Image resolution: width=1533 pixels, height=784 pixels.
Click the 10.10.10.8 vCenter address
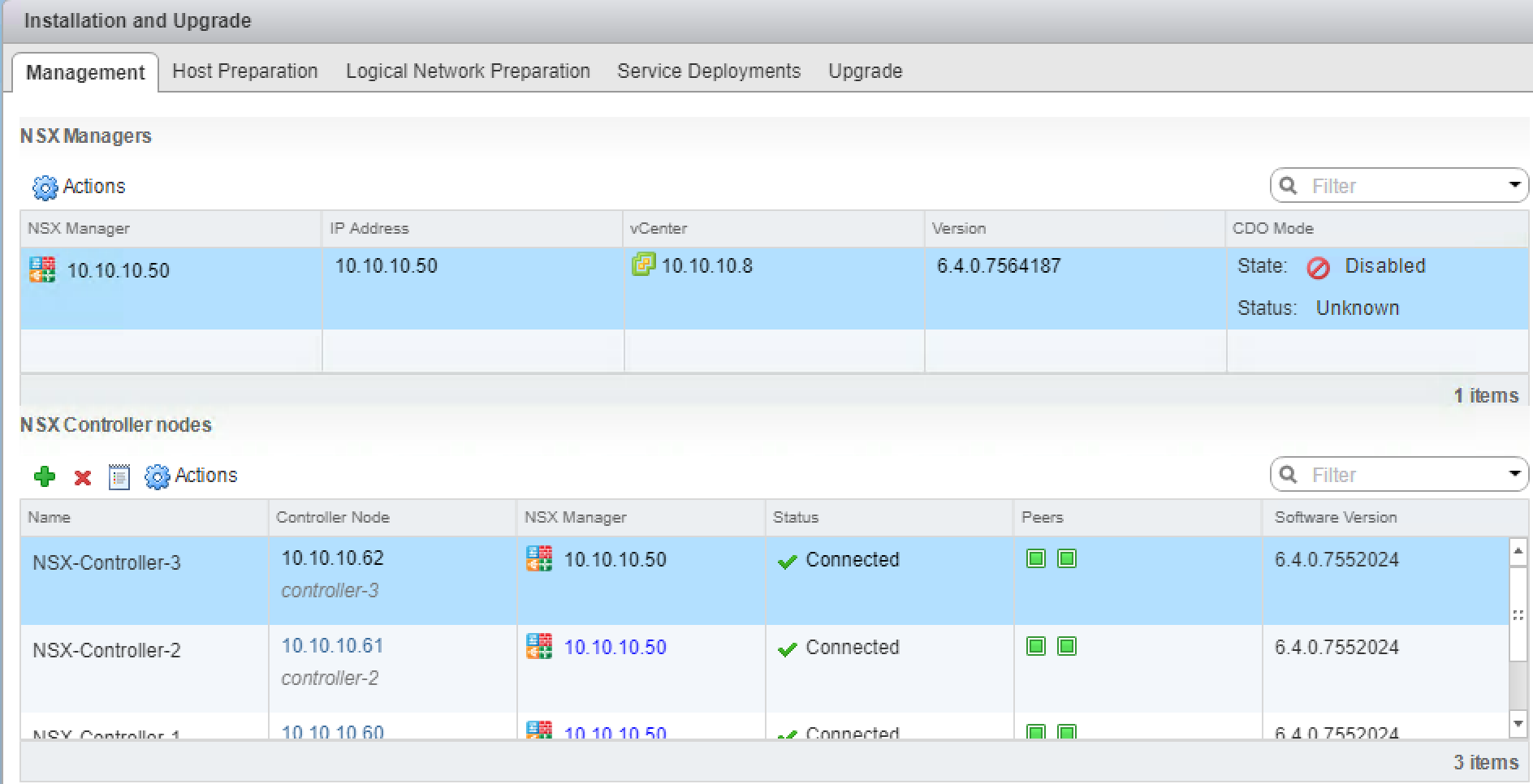[706, 266]
